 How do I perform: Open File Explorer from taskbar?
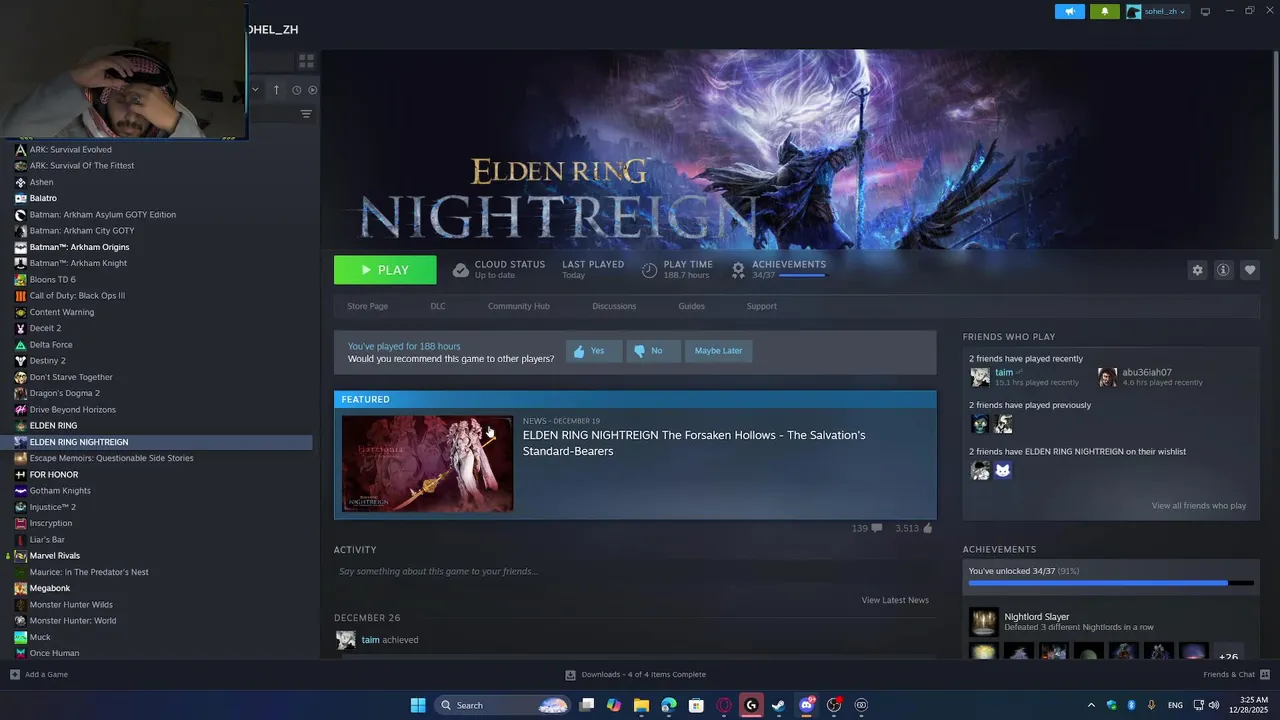pos(641,705)
